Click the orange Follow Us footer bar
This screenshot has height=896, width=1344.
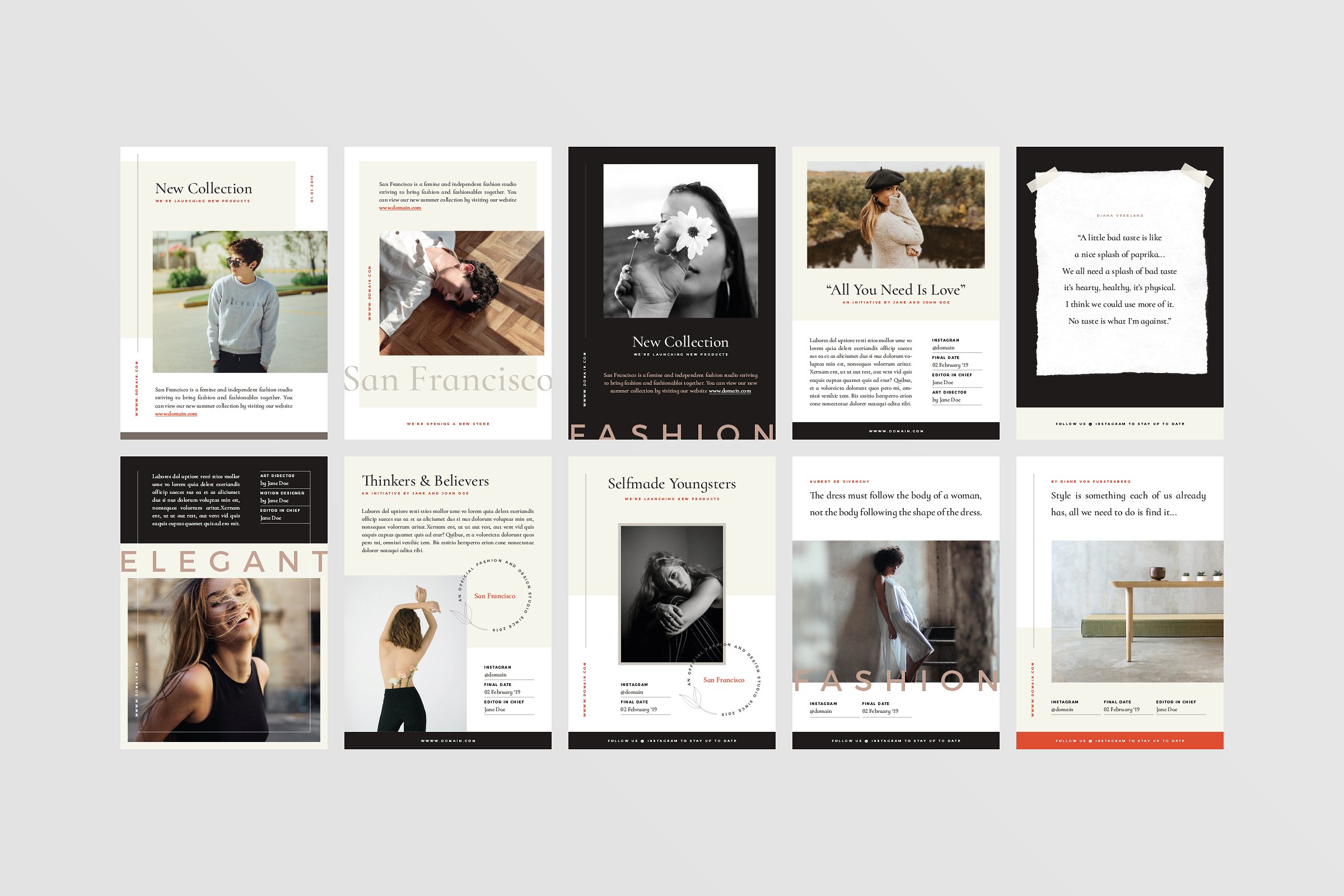(x=1119, y=740)
